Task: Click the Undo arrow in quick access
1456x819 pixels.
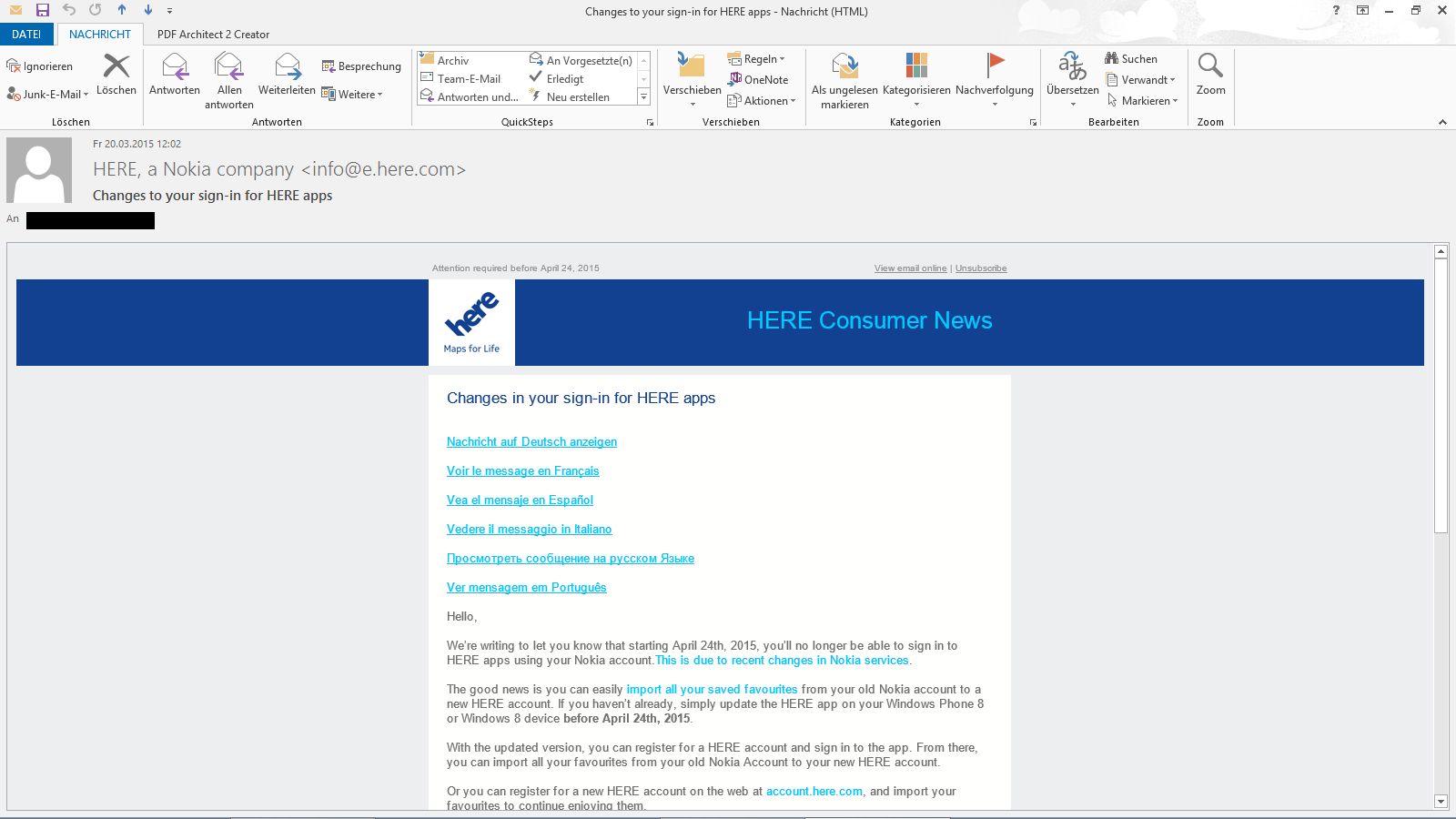Action: click(69, 10)
